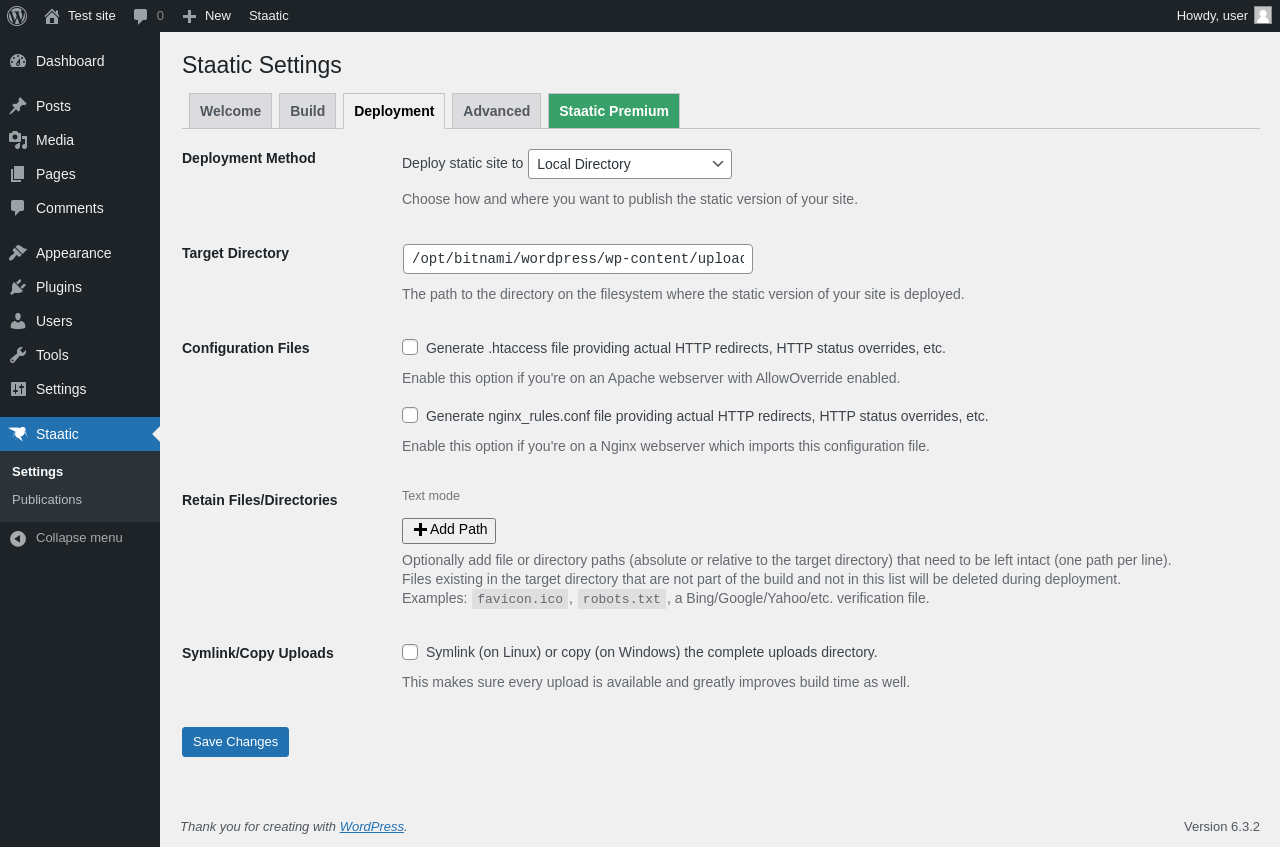1280x847 pixels.
Task: Click the Add Path button
Action: (x=449, y=531)
